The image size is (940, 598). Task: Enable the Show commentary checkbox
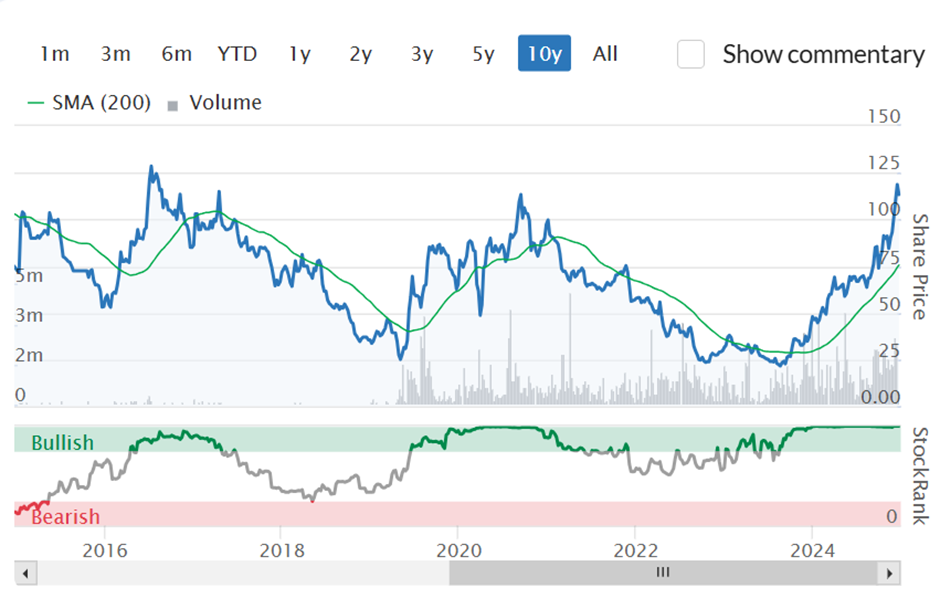click(x=691, y=55)
